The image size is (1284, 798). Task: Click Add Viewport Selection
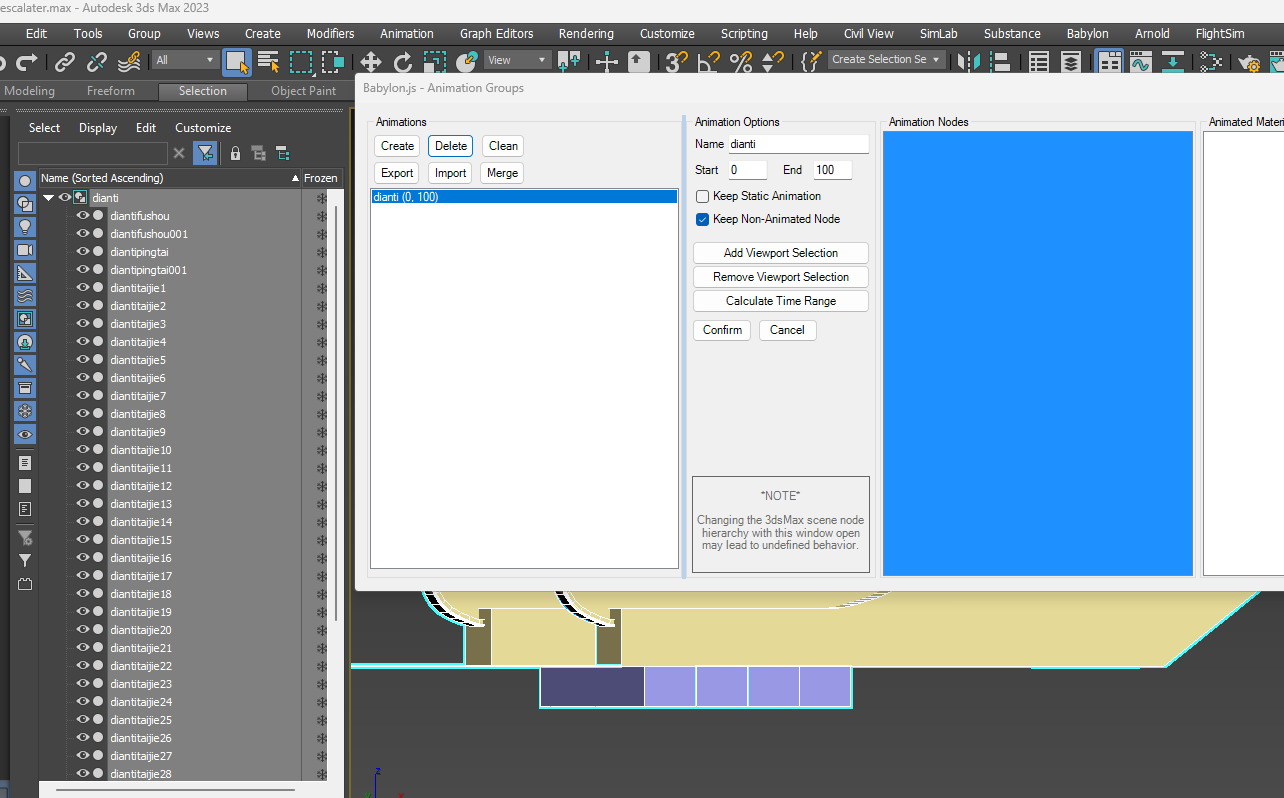(x=781, y=253)
